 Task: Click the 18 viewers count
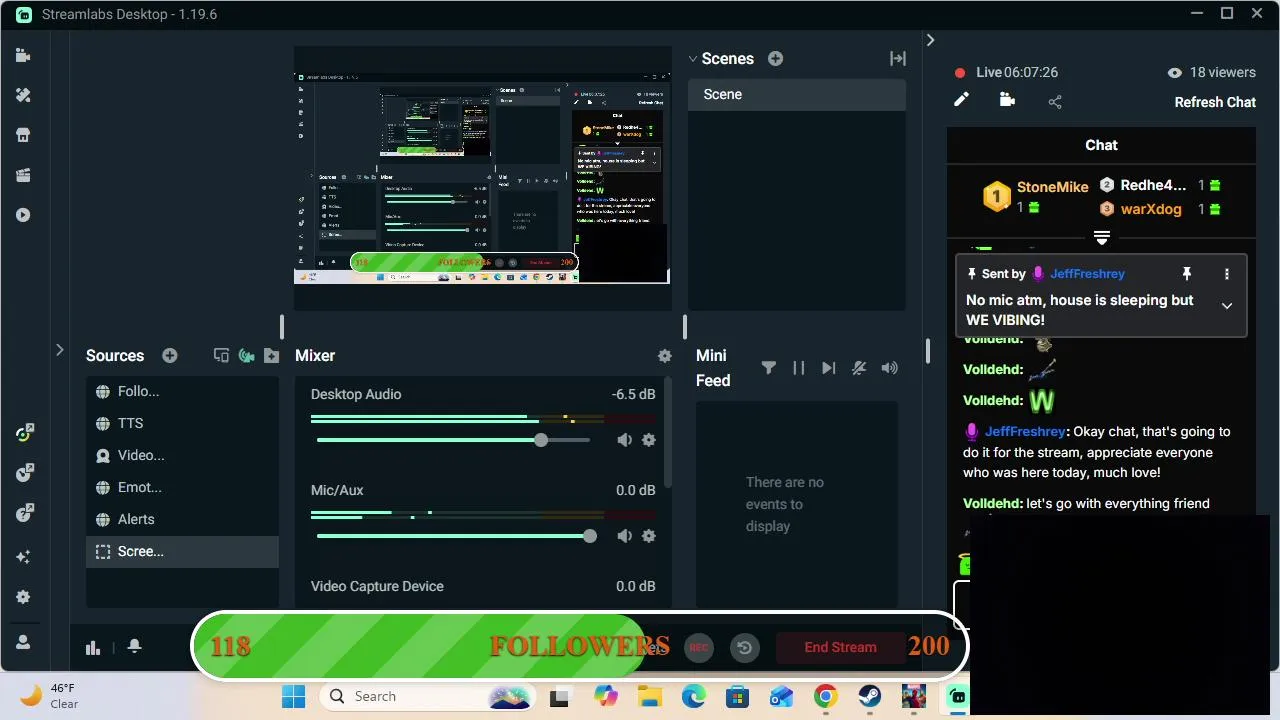coord(1211,72)
